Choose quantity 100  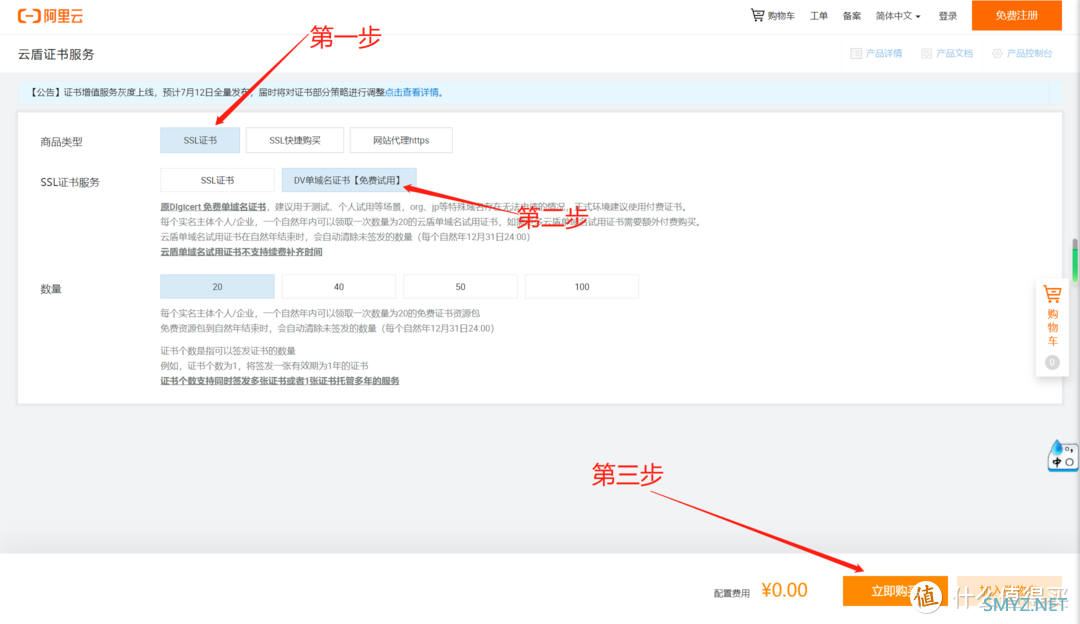click(582, 287)
